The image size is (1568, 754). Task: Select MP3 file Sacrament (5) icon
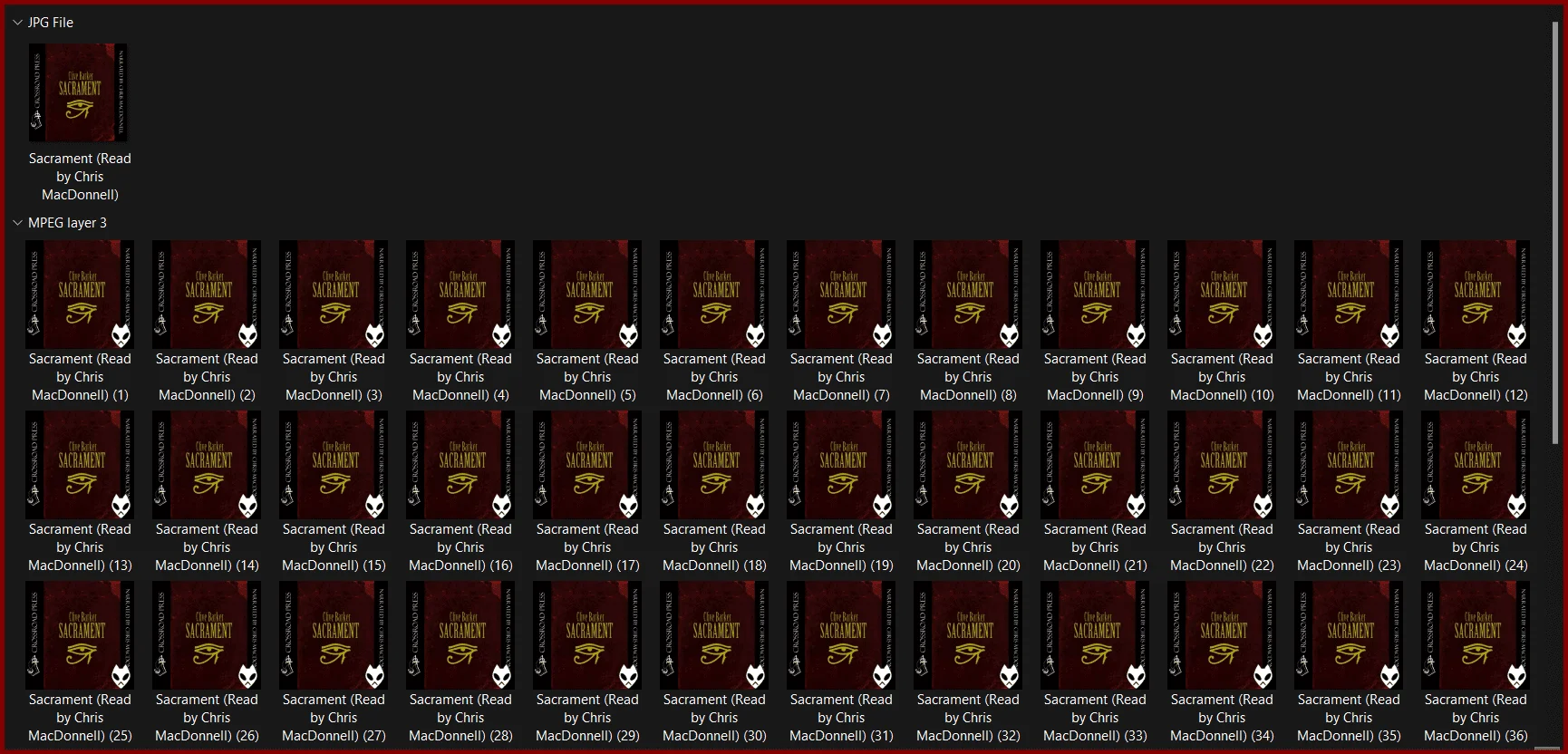point(587,295)
